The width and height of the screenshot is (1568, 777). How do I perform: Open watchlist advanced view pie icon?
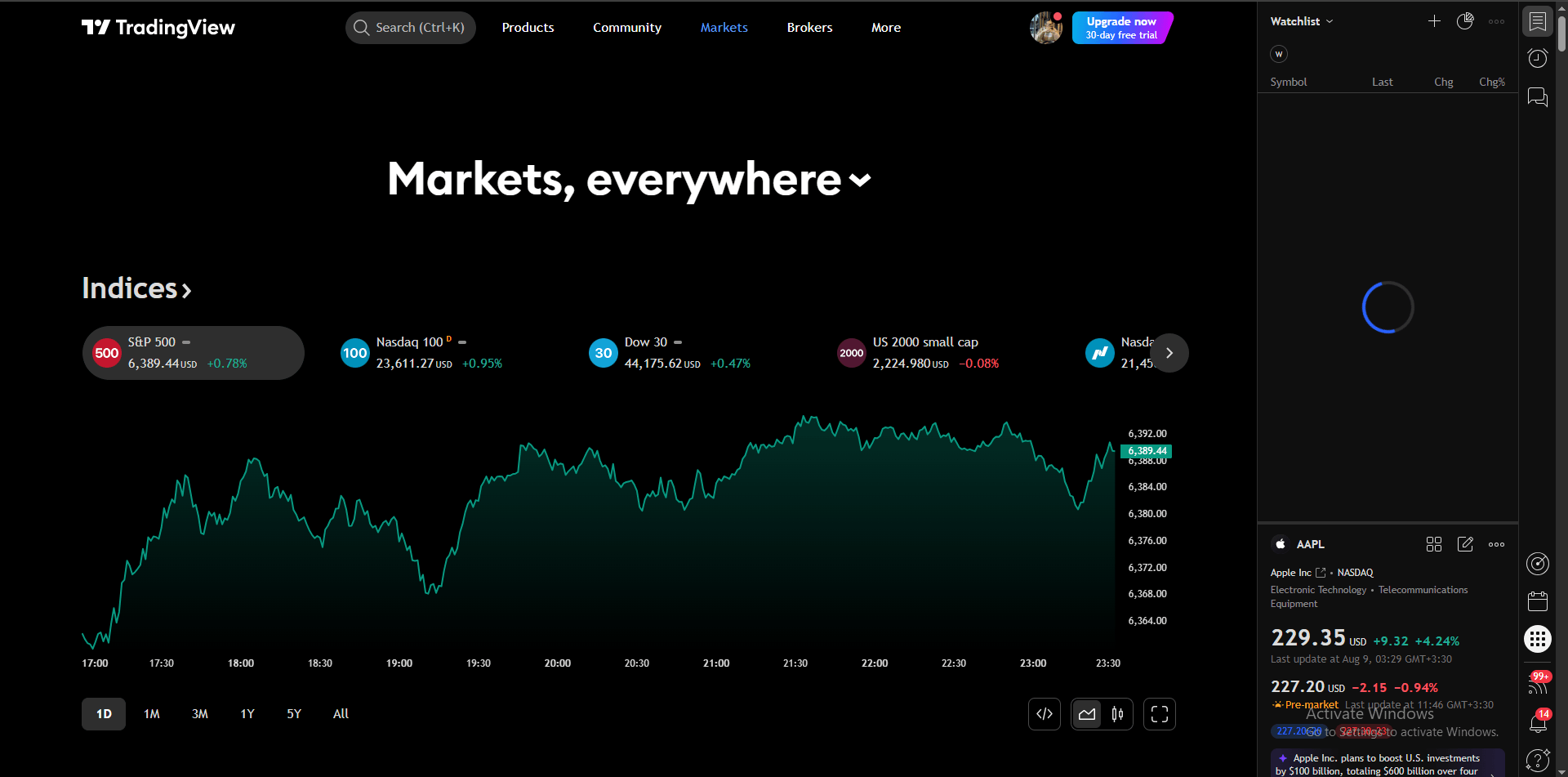[1465, 21]
